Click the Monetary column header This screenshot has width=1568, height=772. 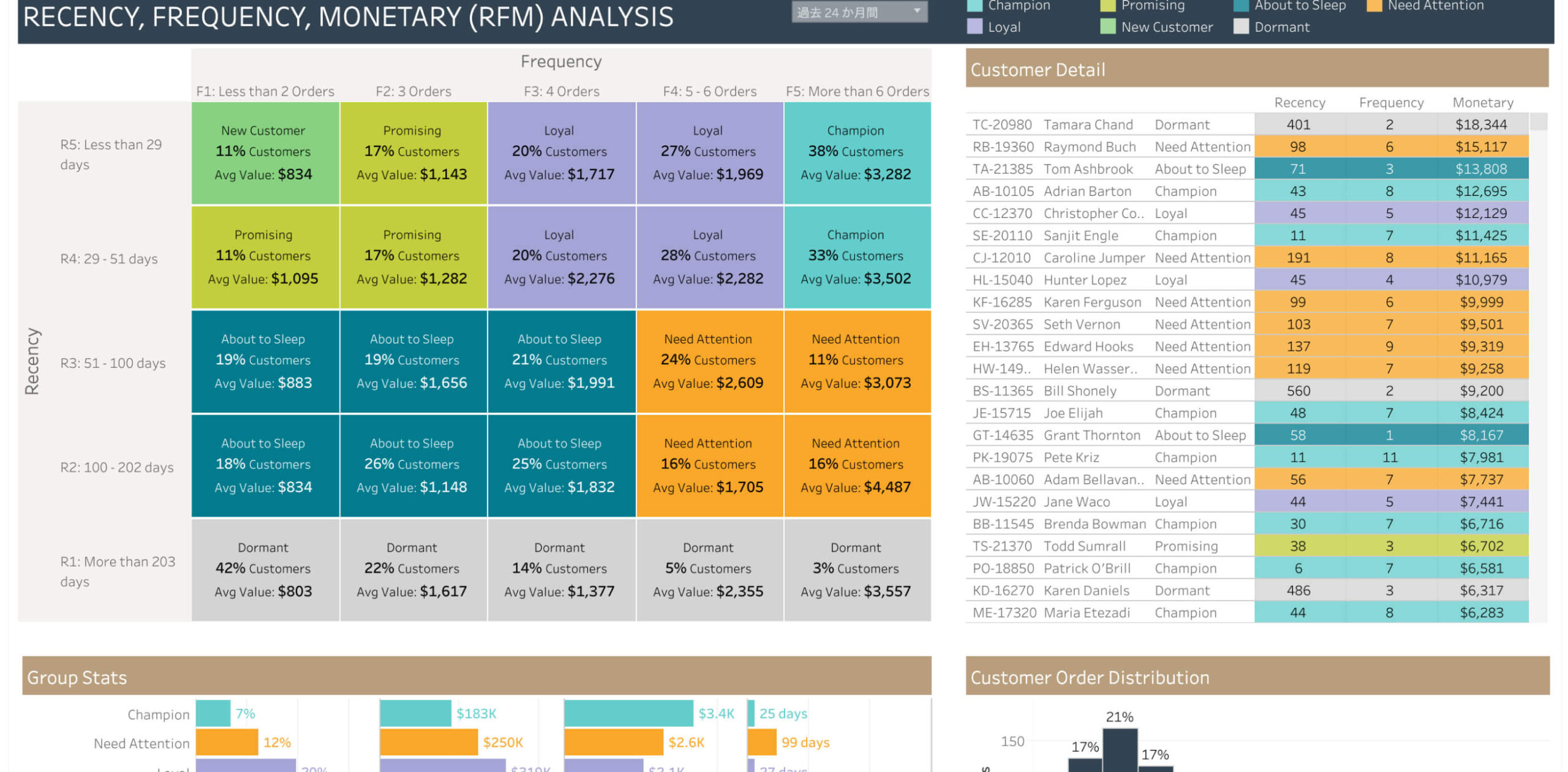click(1482, 103)
